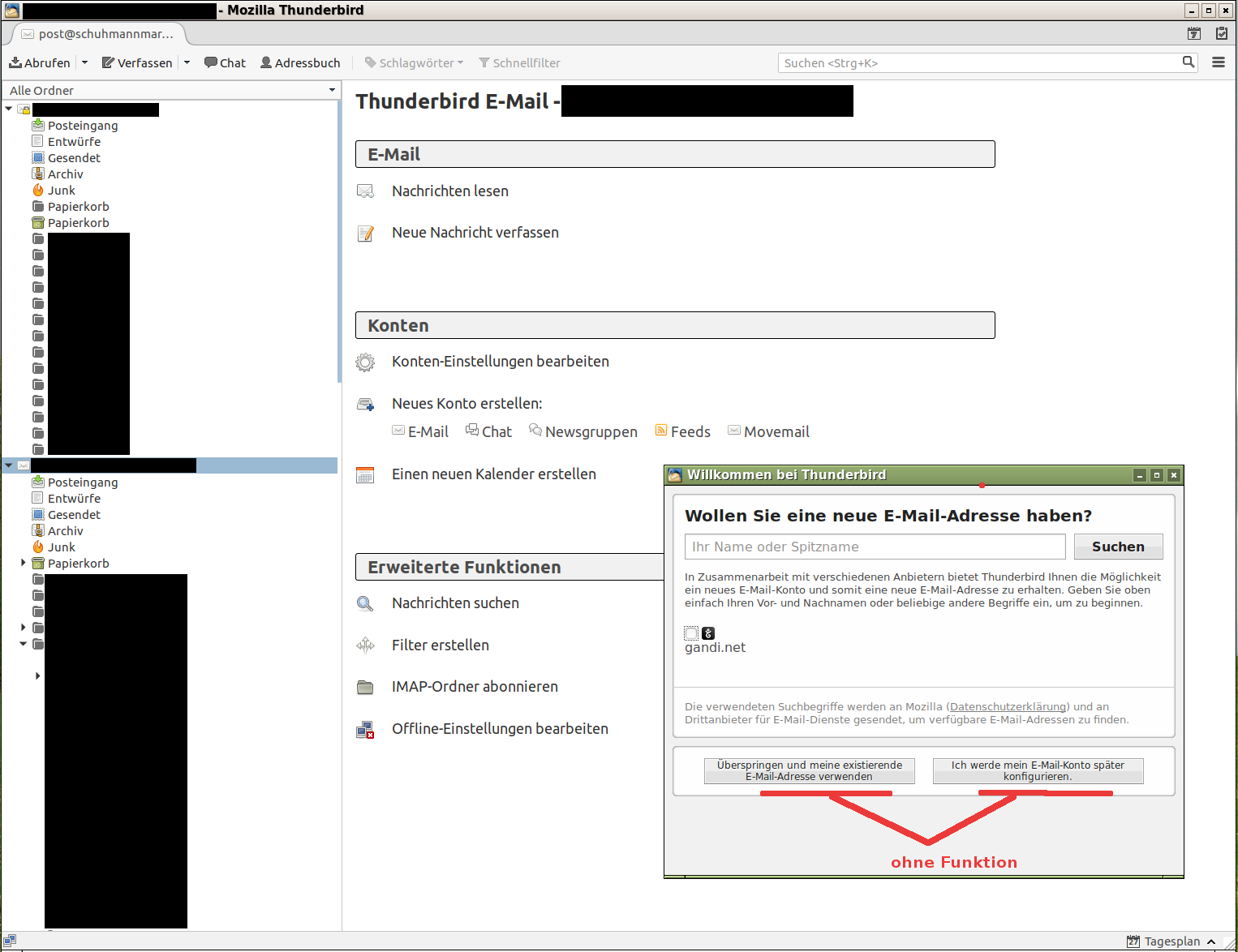Open the tasks tab icon in the tab bar

point(1222,33)
